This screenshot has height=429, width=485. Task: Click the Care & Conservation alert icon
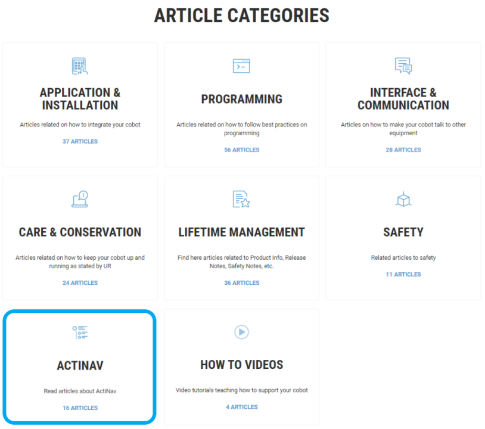pos(80,199)
